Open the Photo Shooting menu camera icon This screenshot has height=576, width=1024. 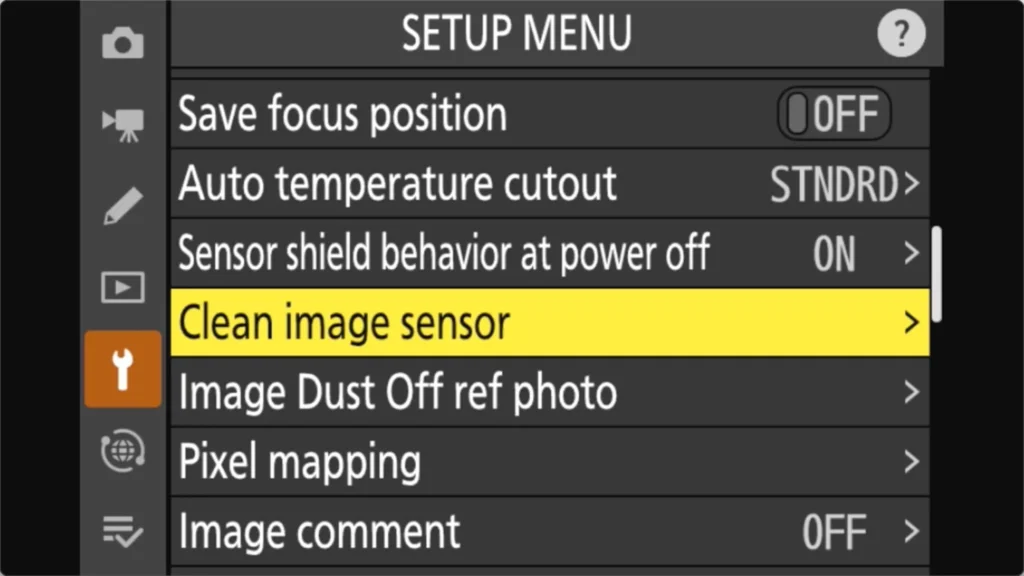123,44
